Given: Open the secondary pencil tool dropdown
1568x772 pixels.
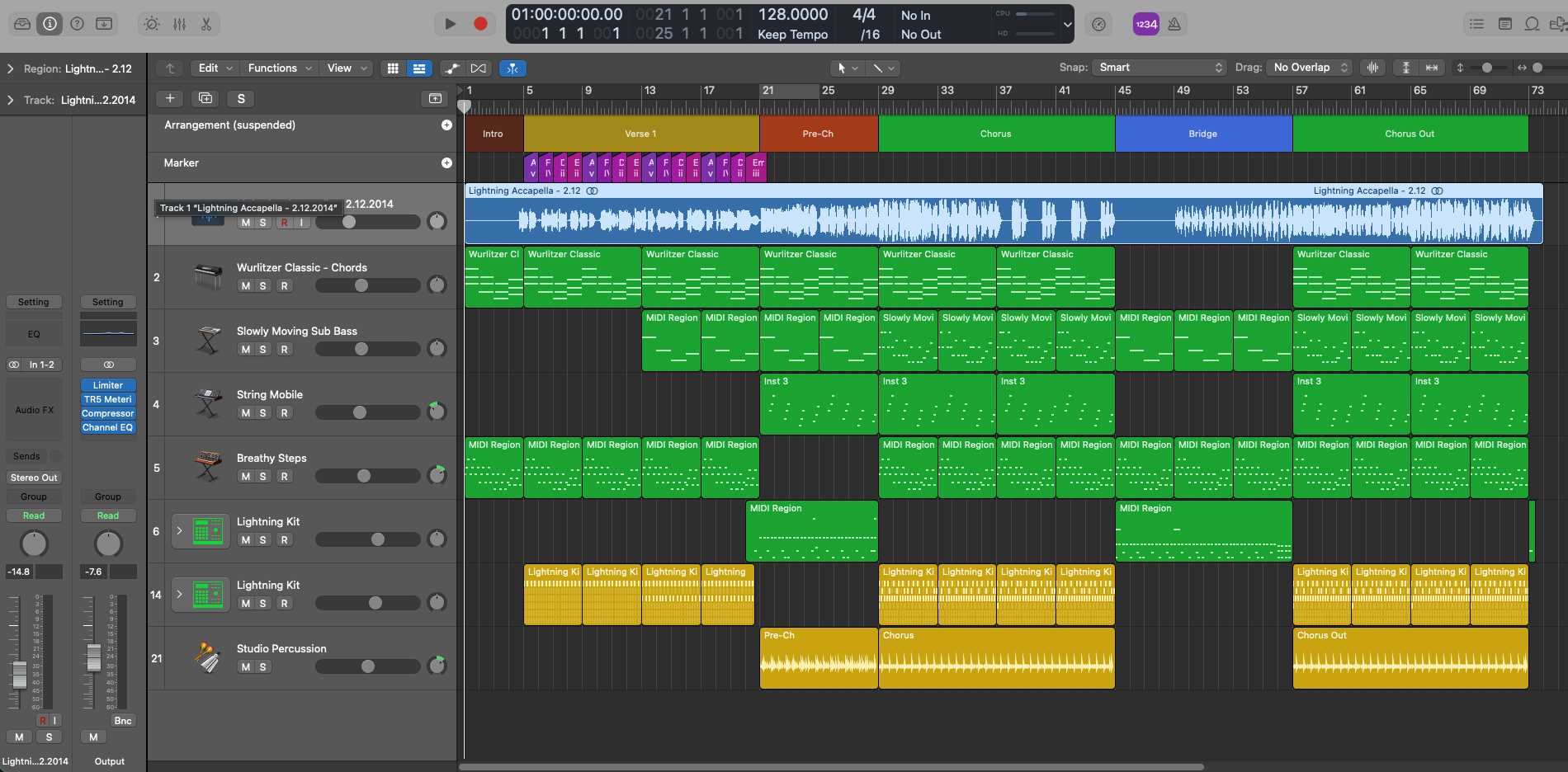Looking at the screenshot, I should [x=883, y=68].
